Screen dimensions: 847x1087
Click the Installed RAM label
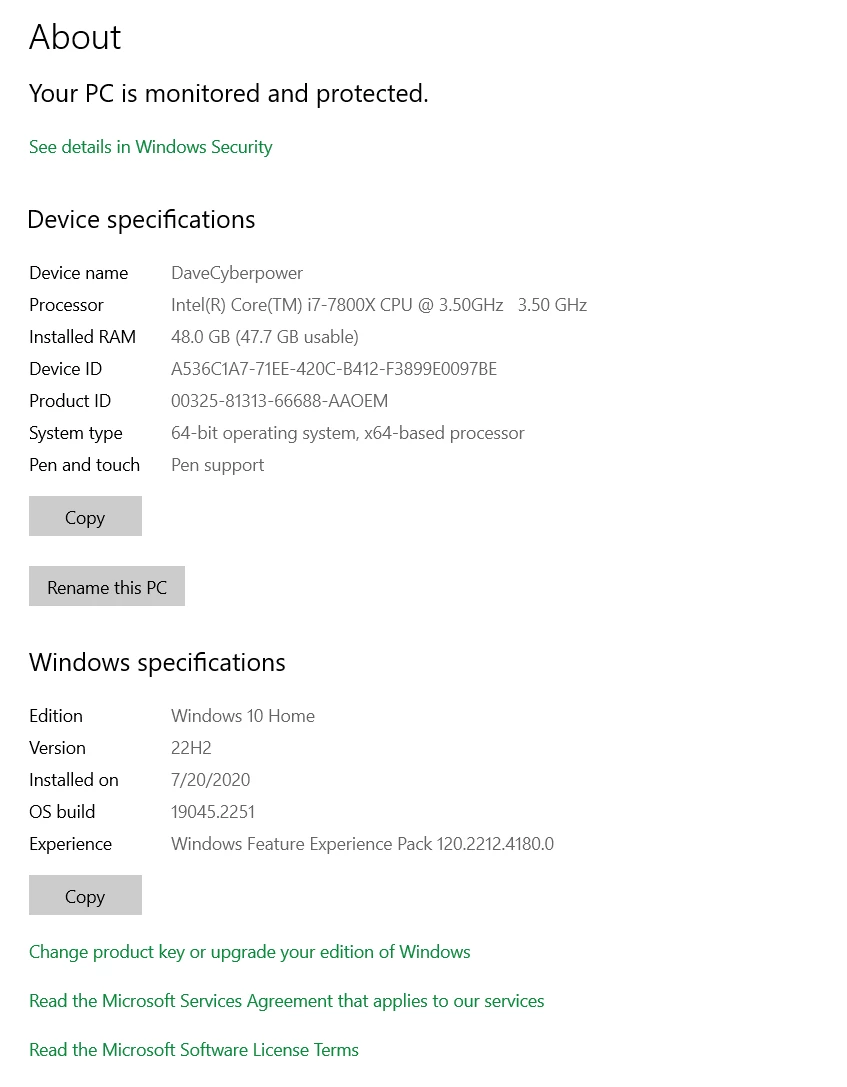tap(82, 337)
